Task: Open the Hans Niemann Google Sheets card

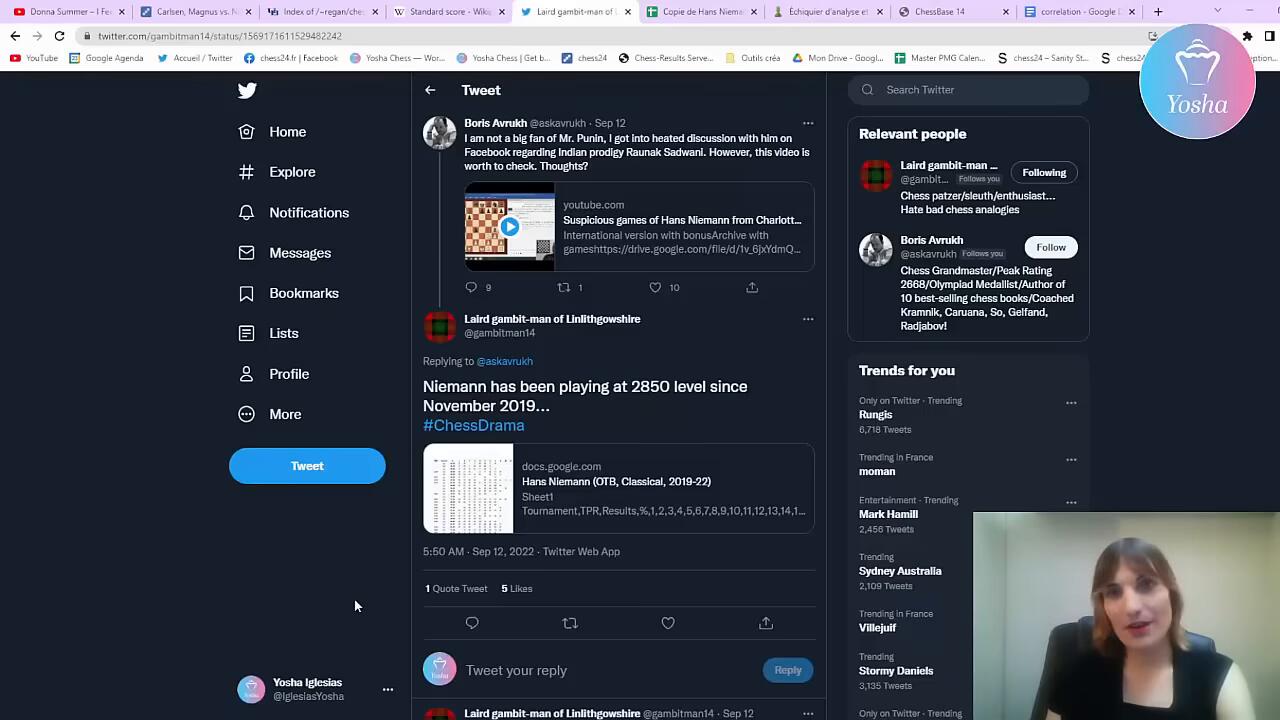Action: [618, 489]
